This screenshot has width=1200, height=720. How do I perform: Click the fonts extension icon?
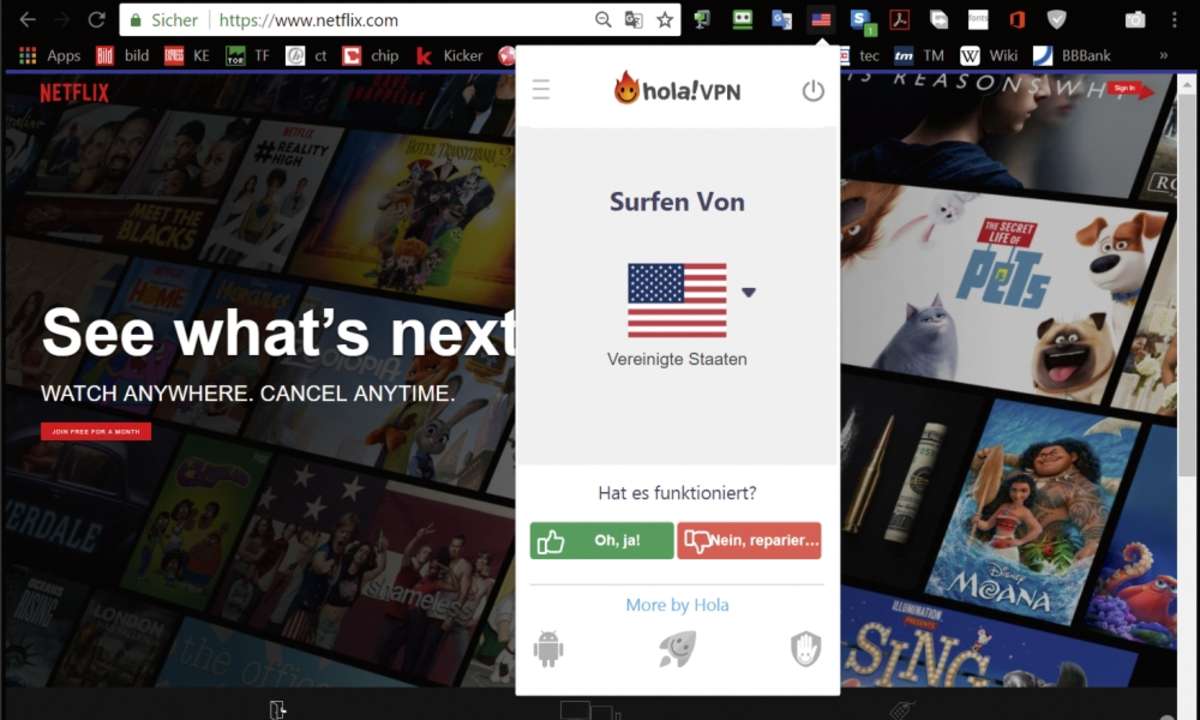pyautogui.click(x=978, y=19)
